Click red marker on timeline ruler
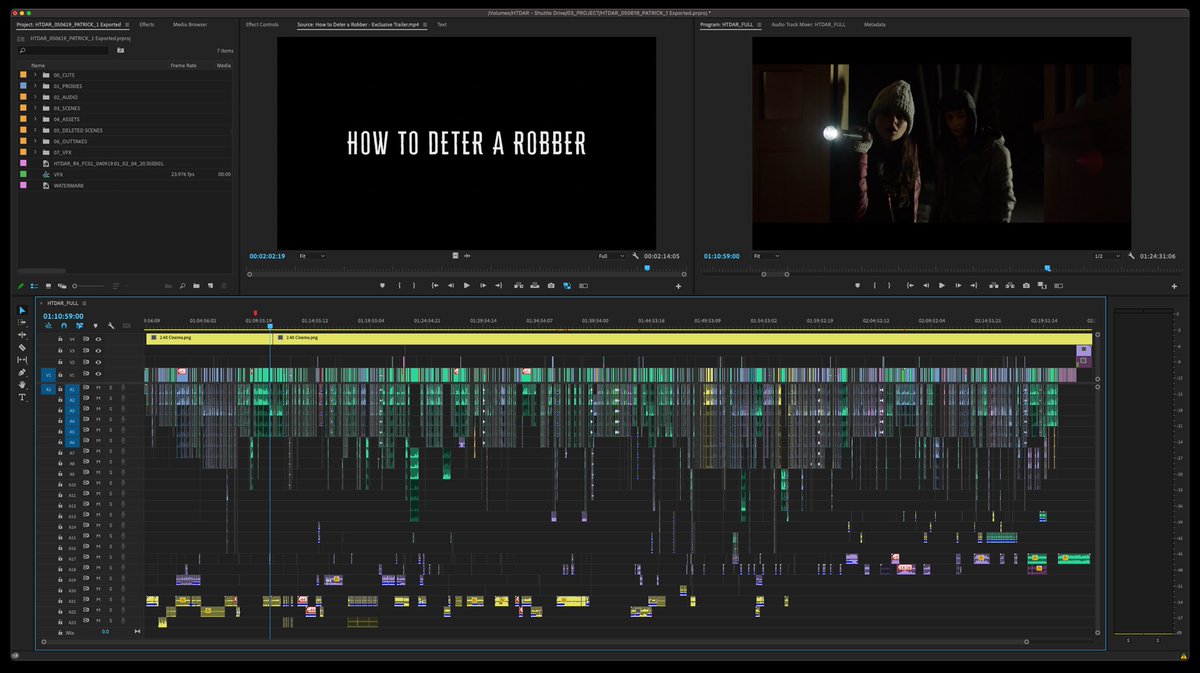Viewport: 1200px width, 673px height. 255,313
